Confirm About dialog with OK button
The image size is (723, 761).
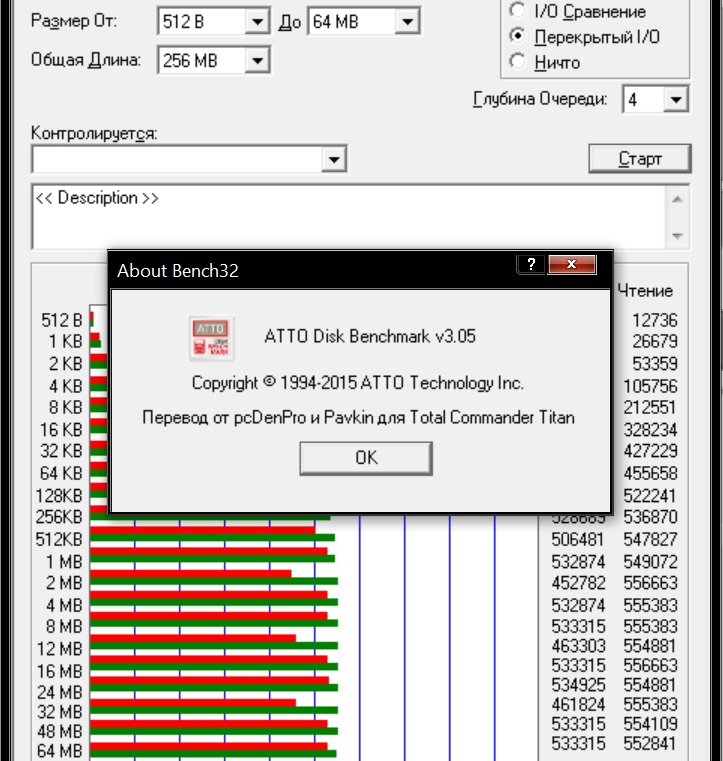pyautogui.click(x=366, y=458)
